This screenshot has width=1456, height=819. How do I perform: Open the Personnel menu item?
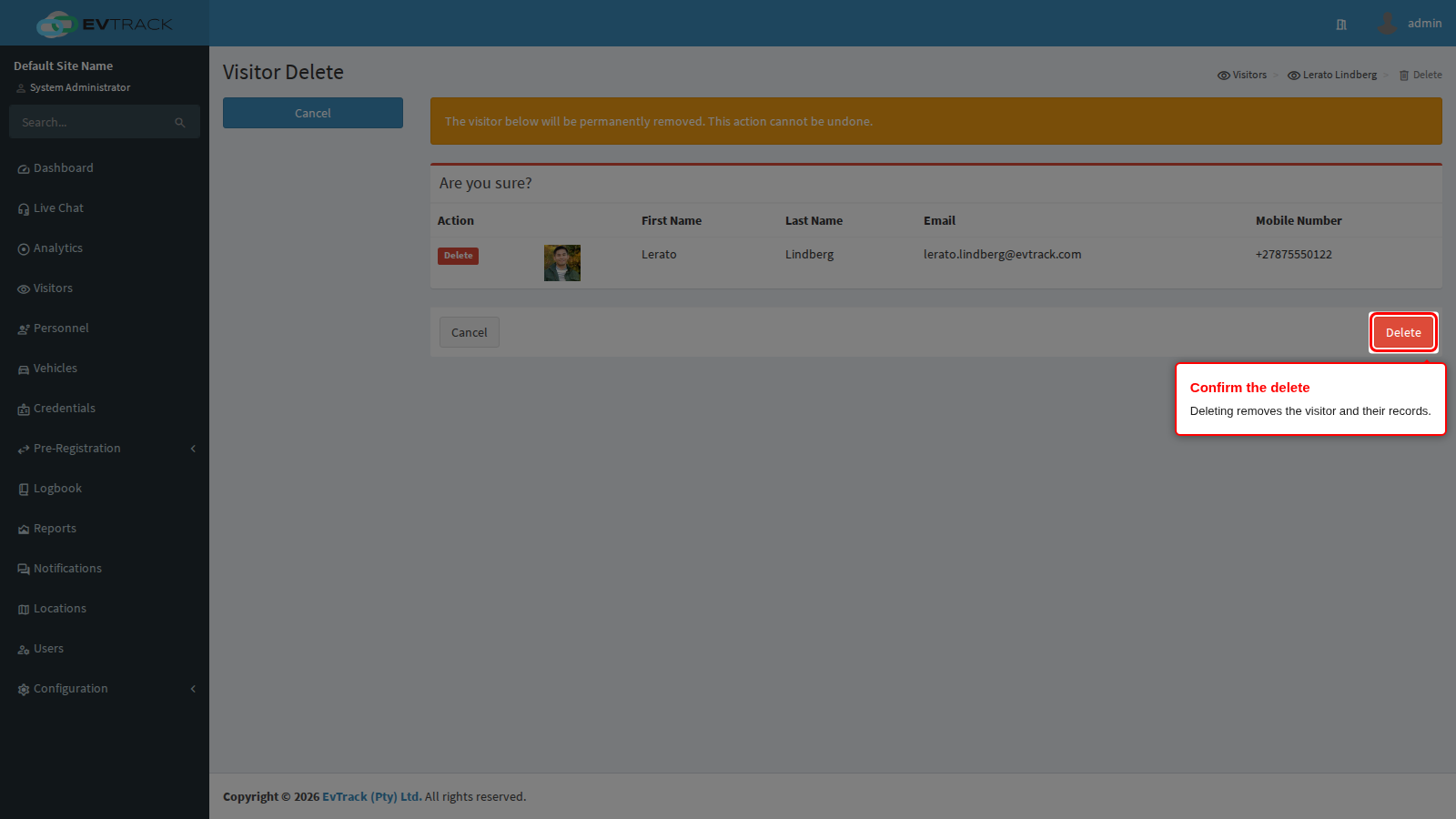pyautogui.click(x=105, y=329)
